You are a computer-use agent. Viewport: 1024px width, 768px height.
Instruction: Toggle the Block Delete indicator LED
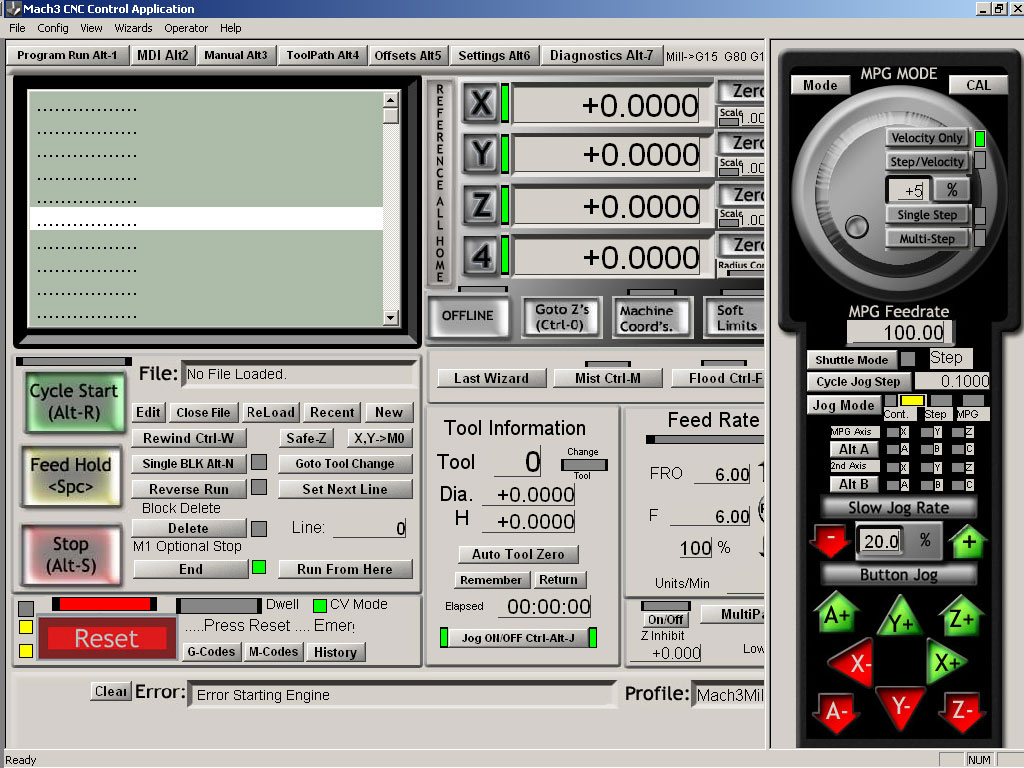259,528
